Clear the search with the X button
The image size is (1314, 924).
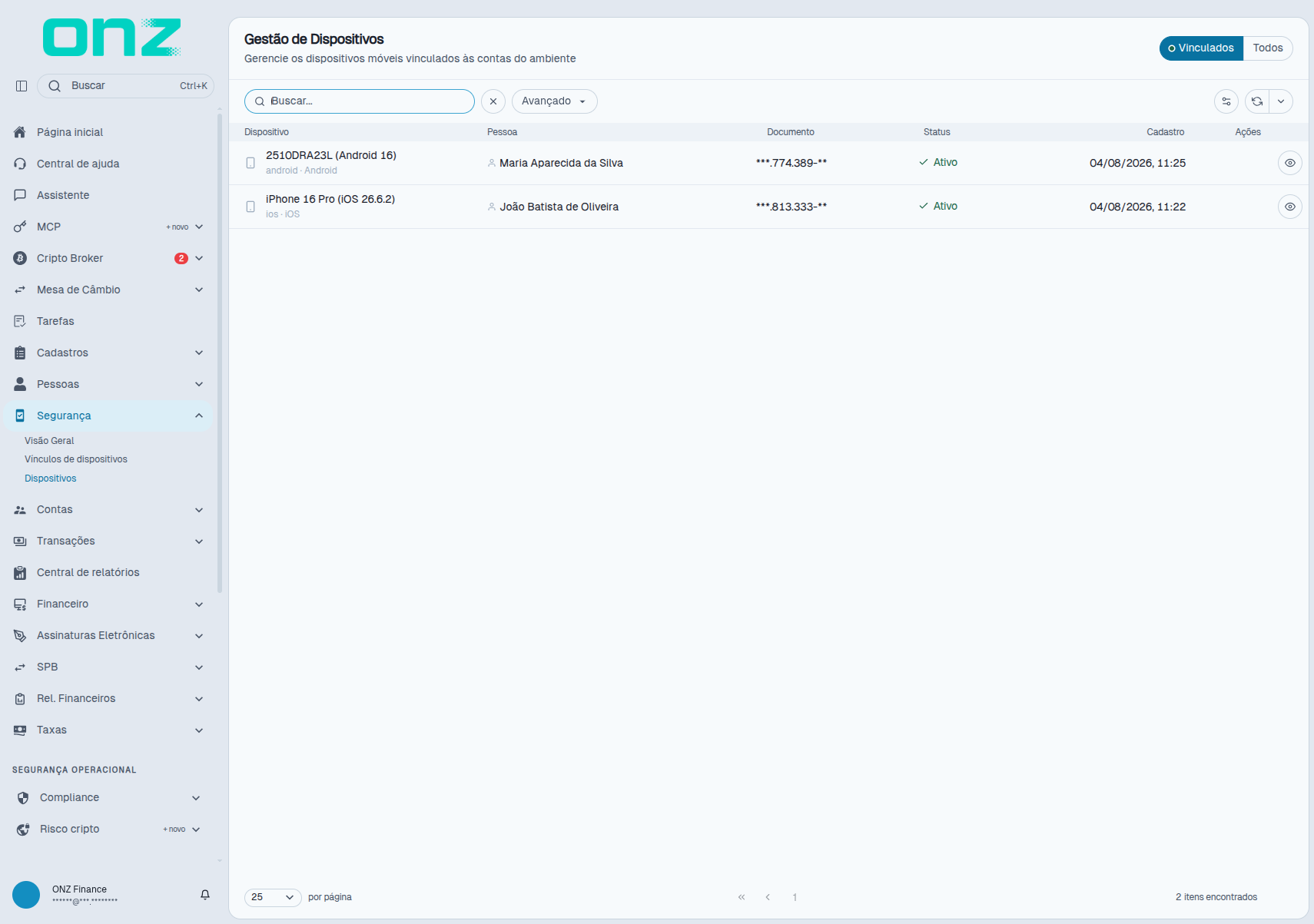[x=493, y=101]
